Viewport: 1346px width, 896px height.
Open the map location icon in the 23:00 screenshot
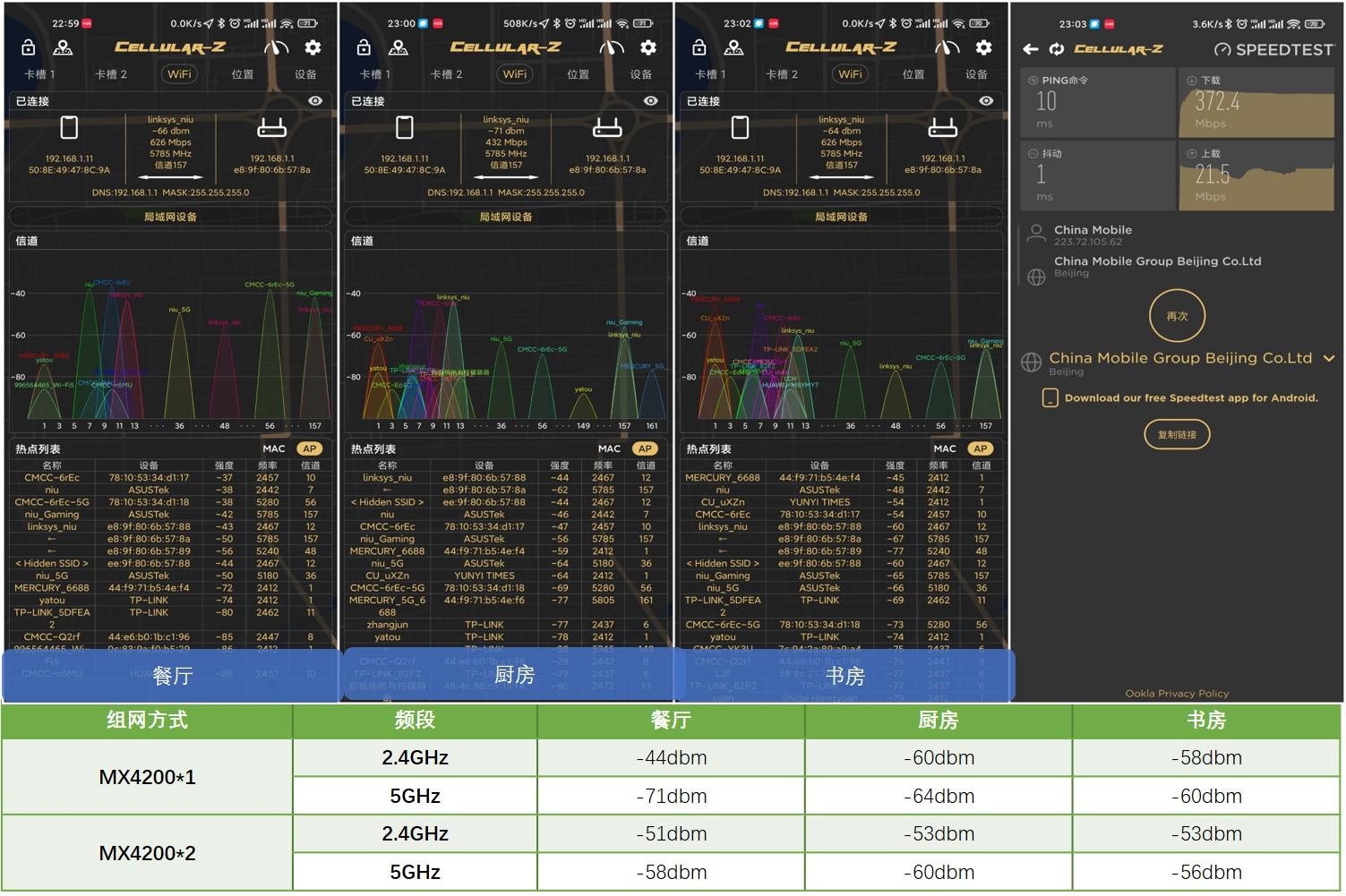coord(399,47)
